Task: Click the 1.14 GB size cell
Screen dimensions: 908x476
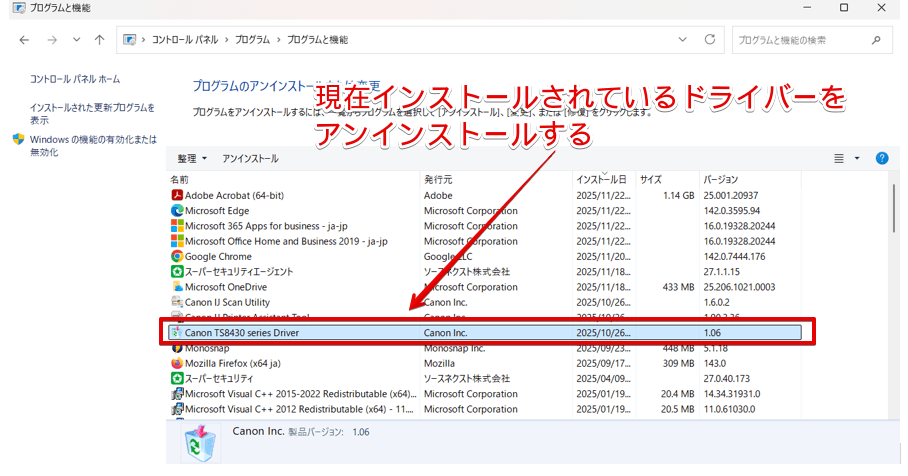Action: (679, 196)
